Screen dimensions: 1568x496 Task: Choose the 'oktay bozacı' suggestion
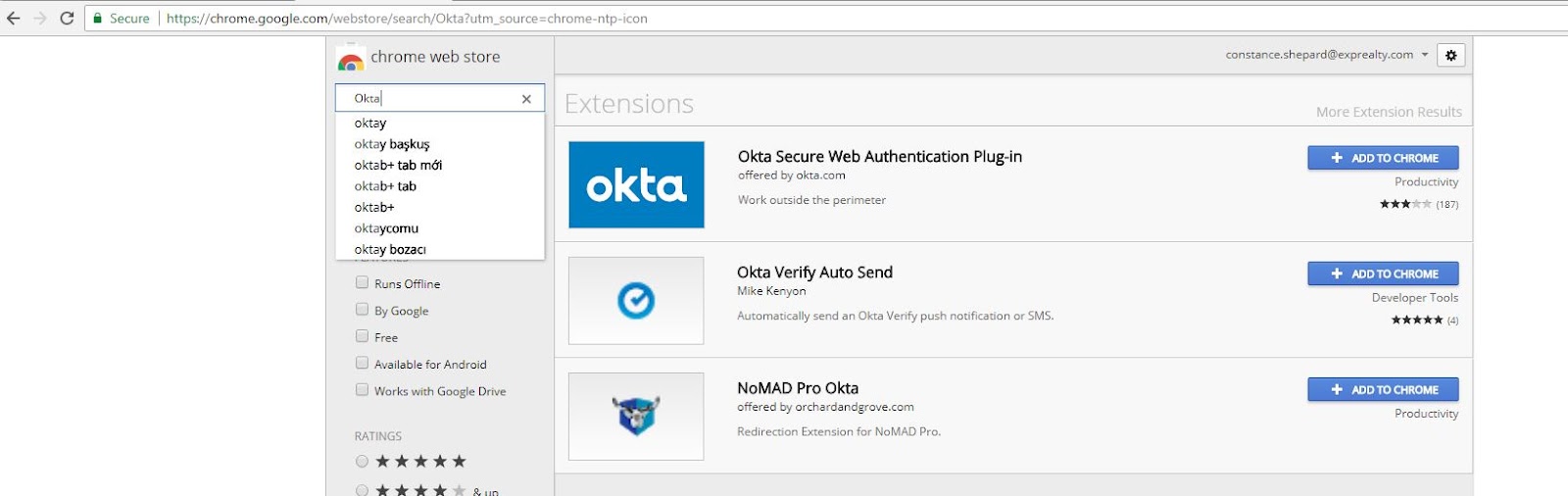coord(440,250)
